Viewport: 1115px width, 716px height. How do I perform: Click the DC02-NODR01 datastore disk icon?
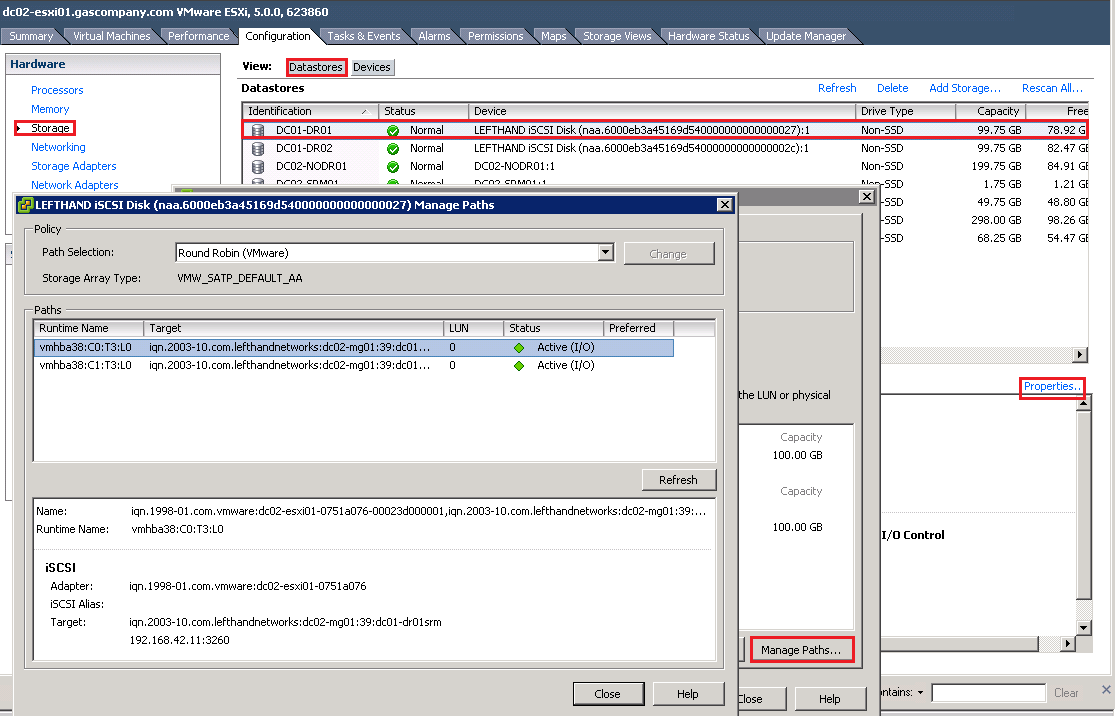coord(257,166)
